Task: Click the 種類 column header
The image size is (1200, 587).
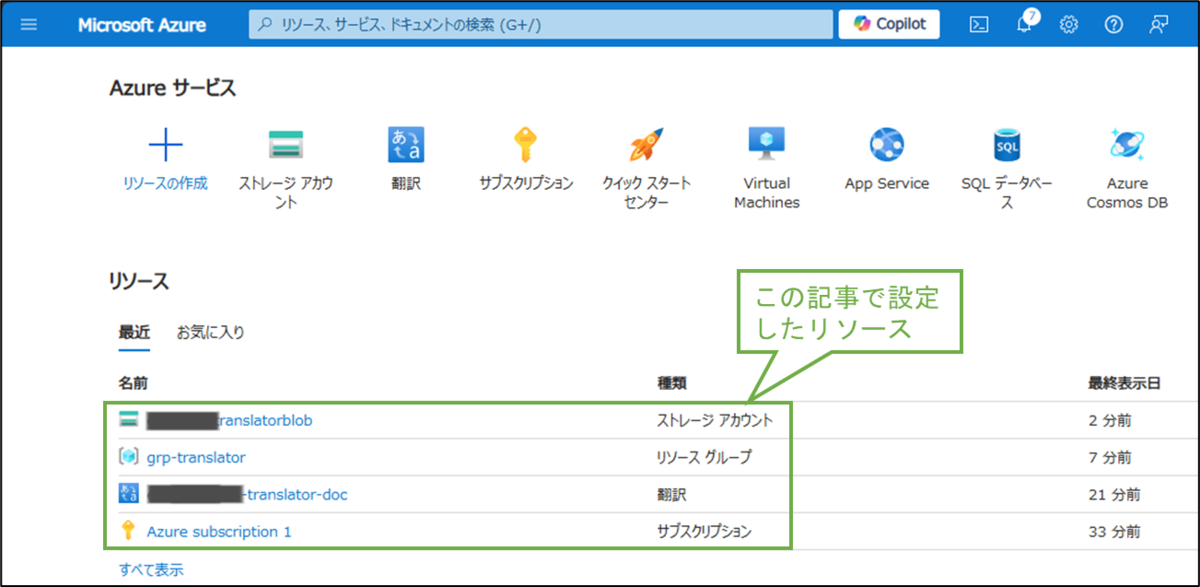Action: click(671, 383)
